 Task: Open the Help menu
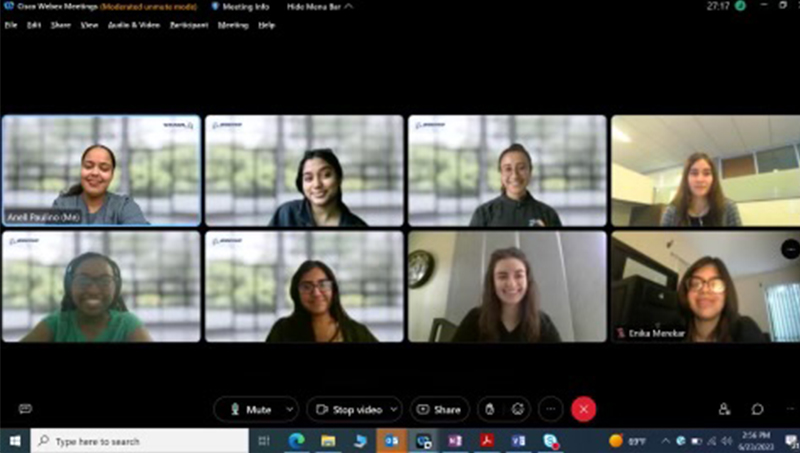(266, 25)
